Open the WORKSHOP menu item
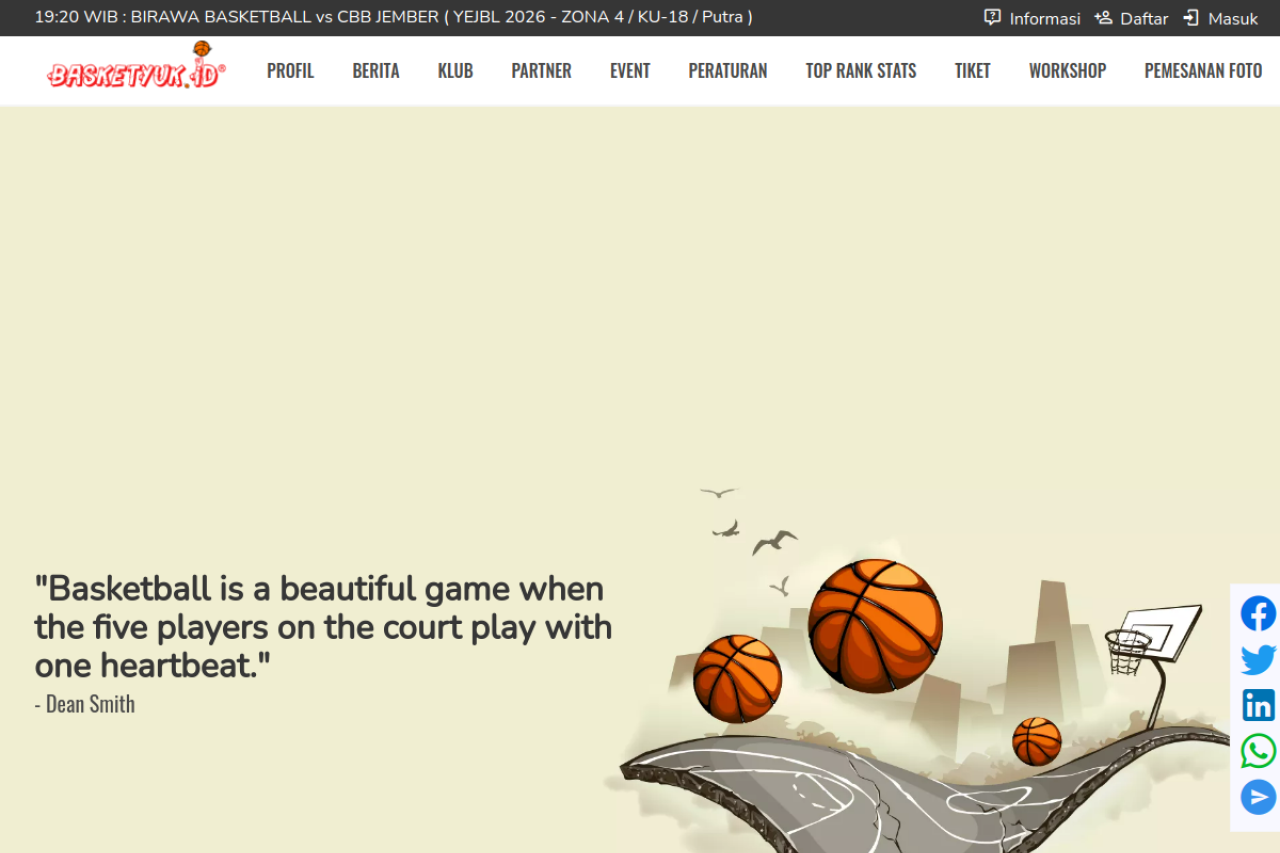Viewport: 1280px width, 853px height. point(1067,71)
